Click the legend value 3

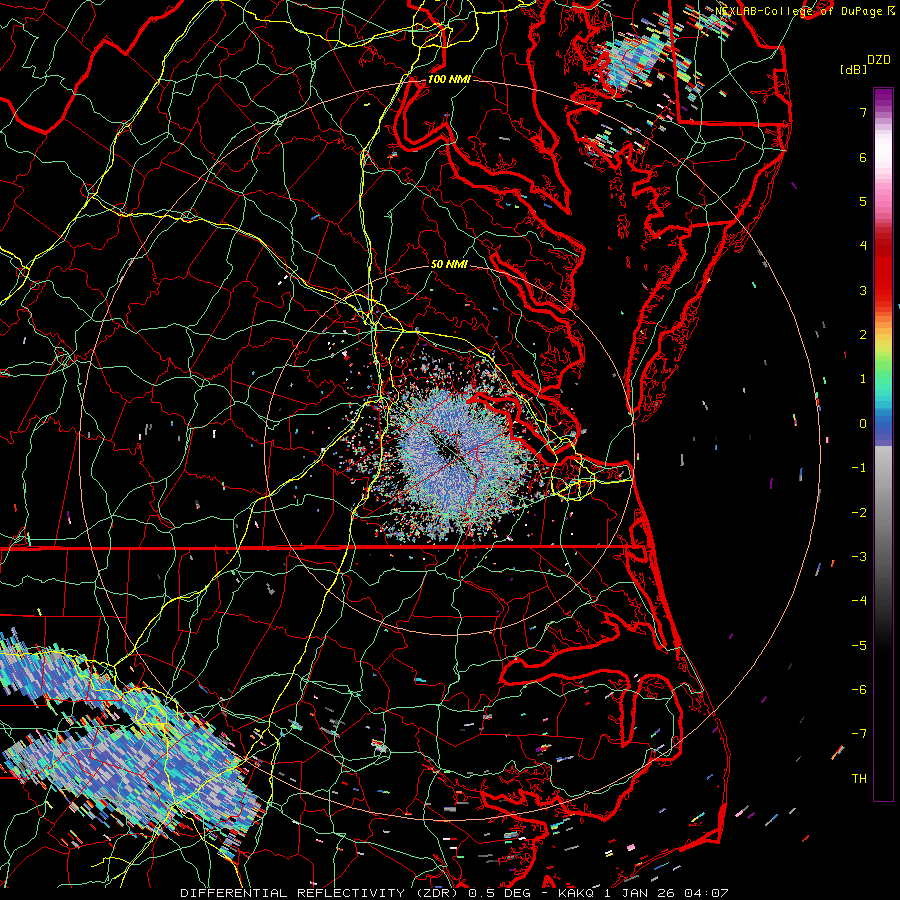coord(863,290)
